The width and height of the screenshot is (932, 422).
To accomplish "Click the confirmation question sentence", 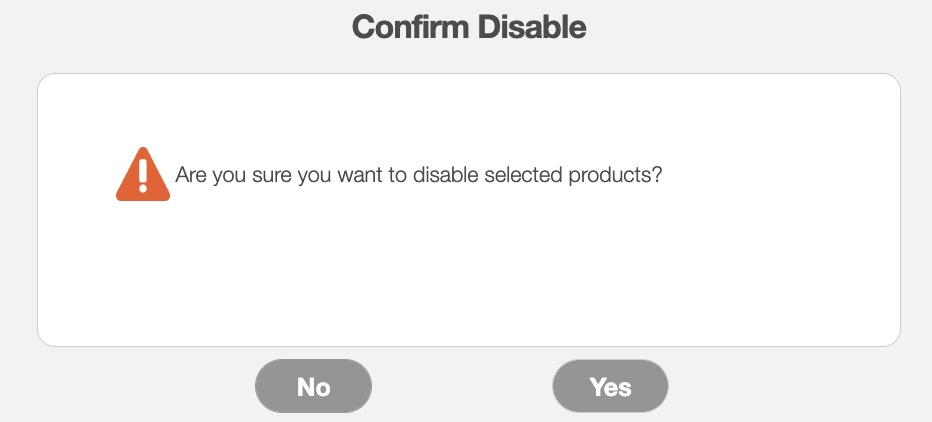I will pos(418,175).
